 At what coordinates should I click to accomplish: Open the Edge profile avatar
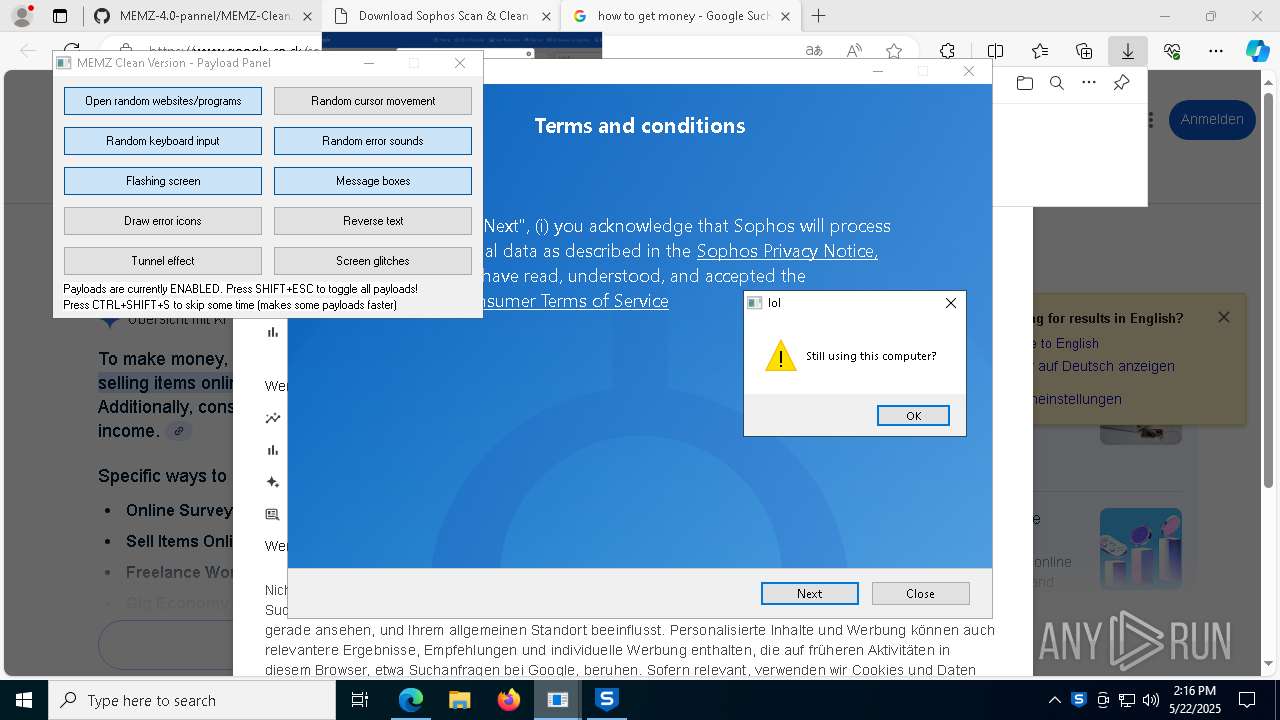(x=22, y=16)
